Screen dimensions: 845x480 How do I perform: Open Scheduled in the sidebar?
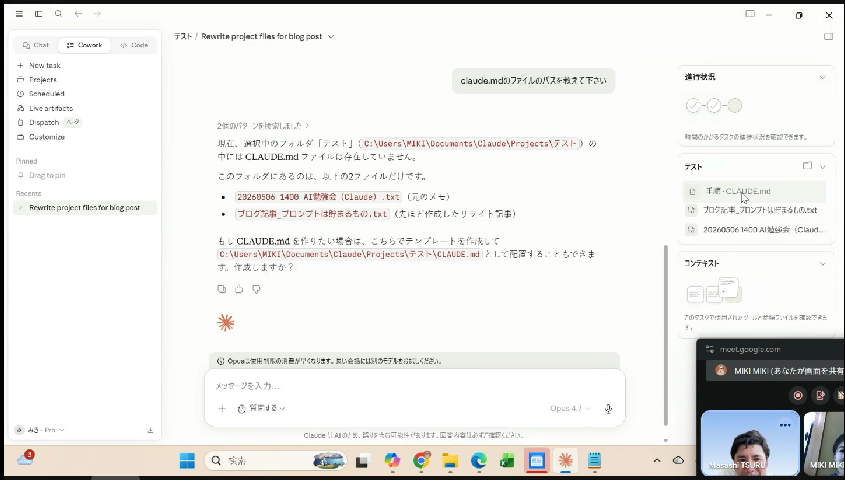pyautogui.click(x=46, y=94)
